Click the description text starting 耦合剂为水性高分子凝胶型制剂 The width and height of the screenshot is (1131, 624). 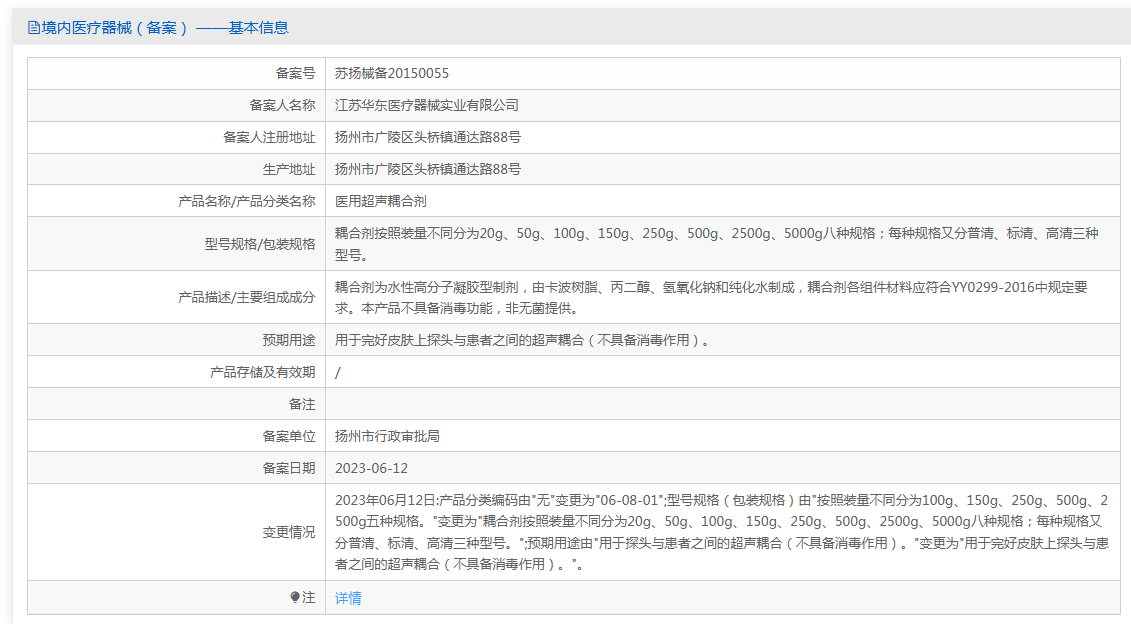[711, 297]
